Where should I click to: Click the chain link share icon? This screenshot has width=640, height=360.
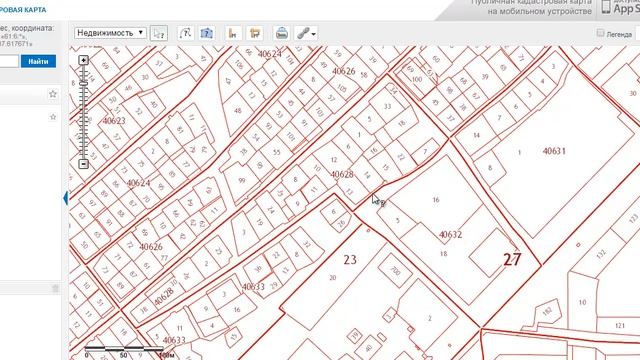(303, 33)
